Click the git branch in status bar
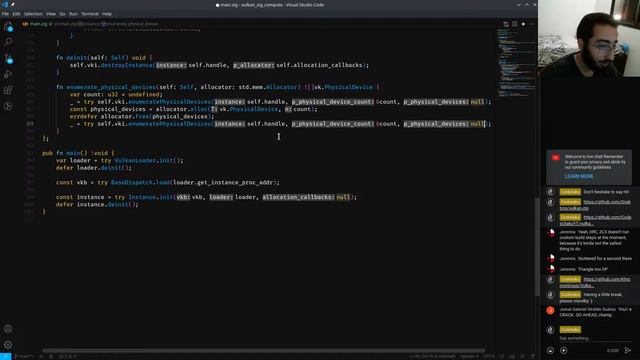This screenshot has width=640, height=360. click(x=24, y=356)
